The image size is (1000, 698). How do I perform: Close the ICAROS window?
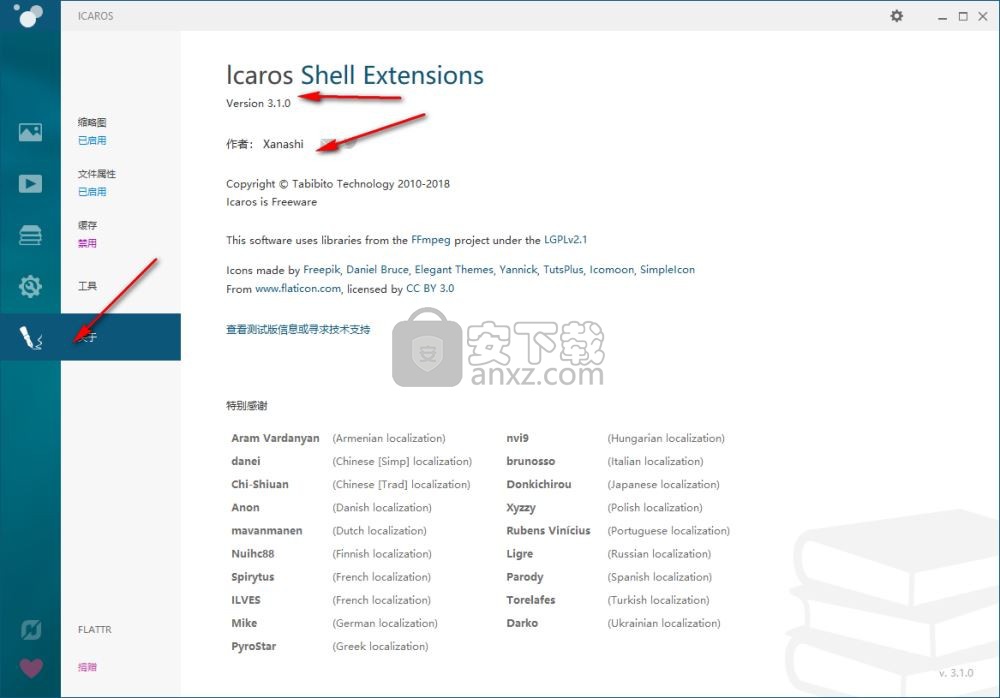coord(983,17)
